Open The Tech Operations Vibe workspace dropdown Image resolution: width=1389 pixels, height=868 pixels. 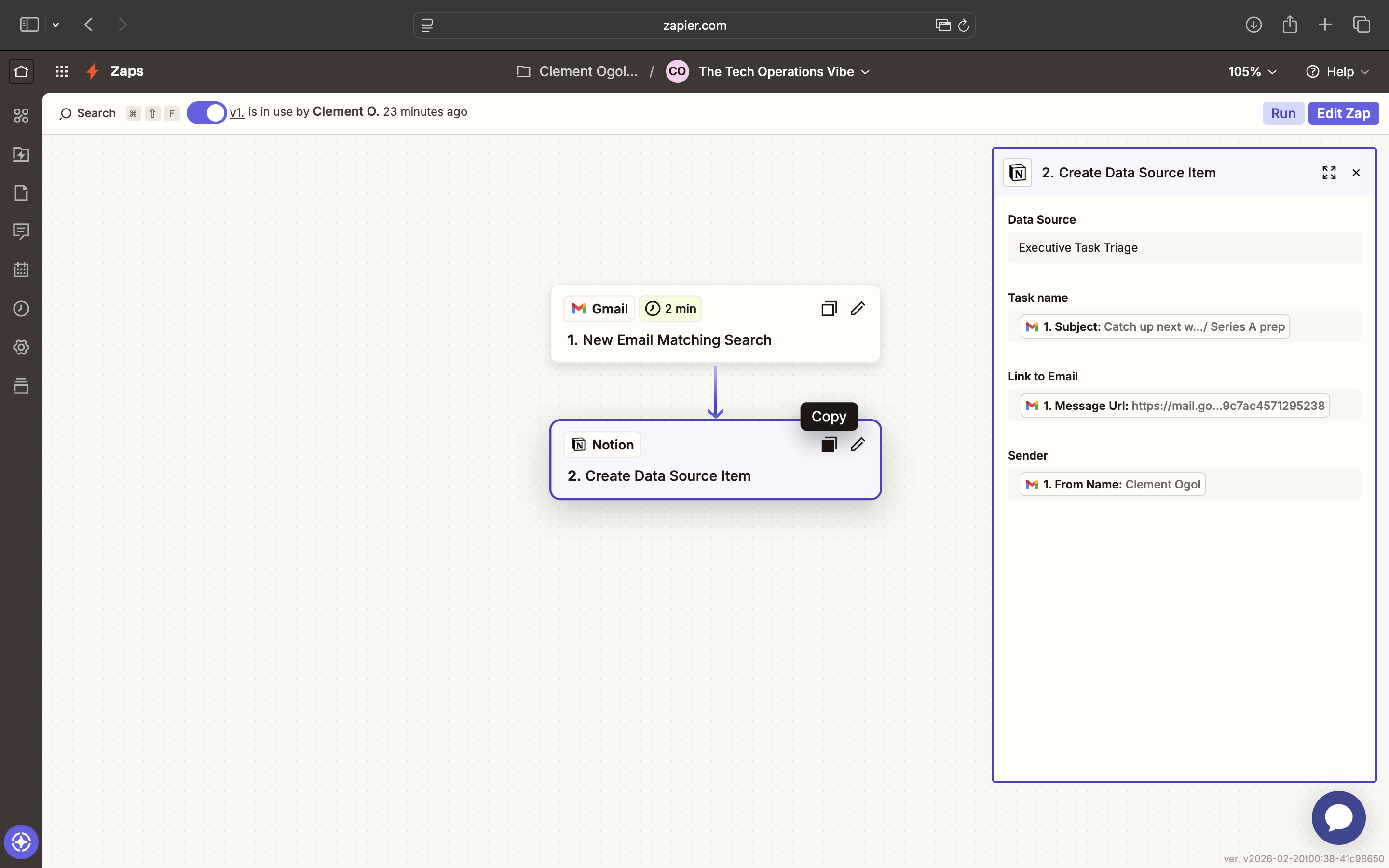coord(783,71)
